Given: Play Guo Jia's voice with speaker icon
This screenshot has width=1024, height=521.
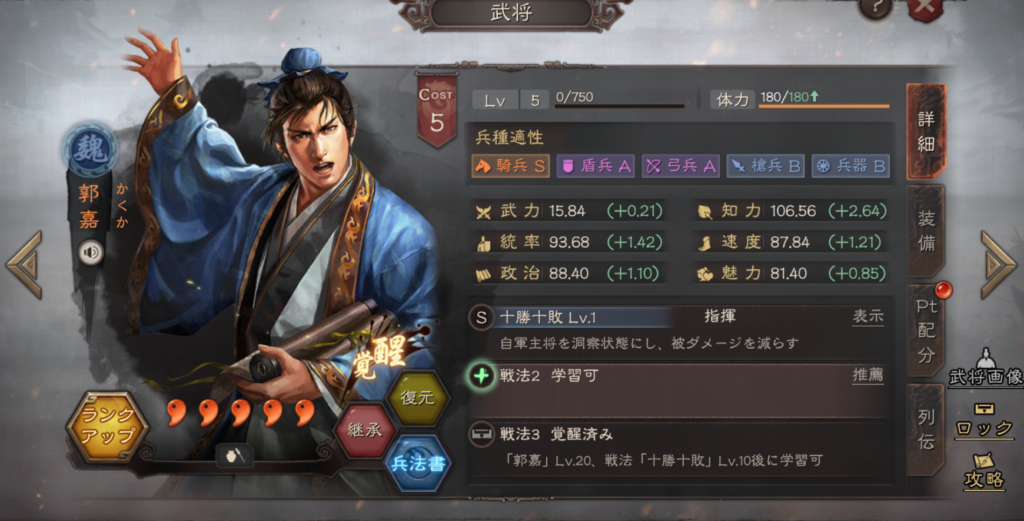Looking at the screenshot, I should click(x=91, y=253).
